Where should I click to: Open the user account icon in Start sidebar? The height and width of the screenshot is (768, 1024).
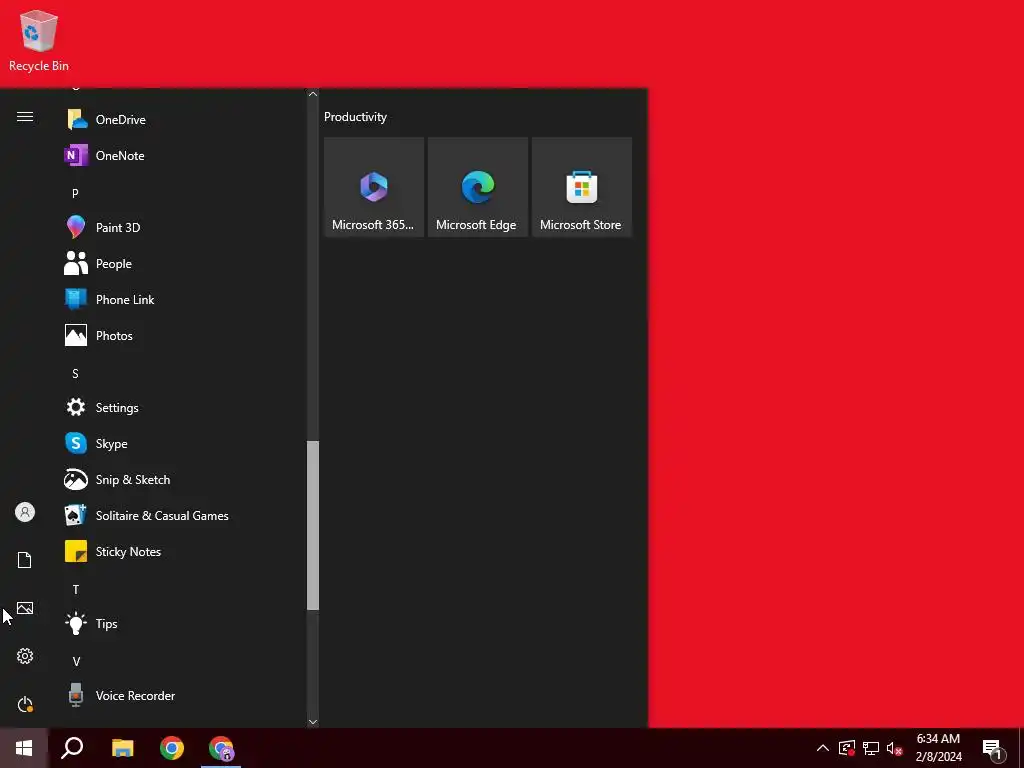coord(25,512)
